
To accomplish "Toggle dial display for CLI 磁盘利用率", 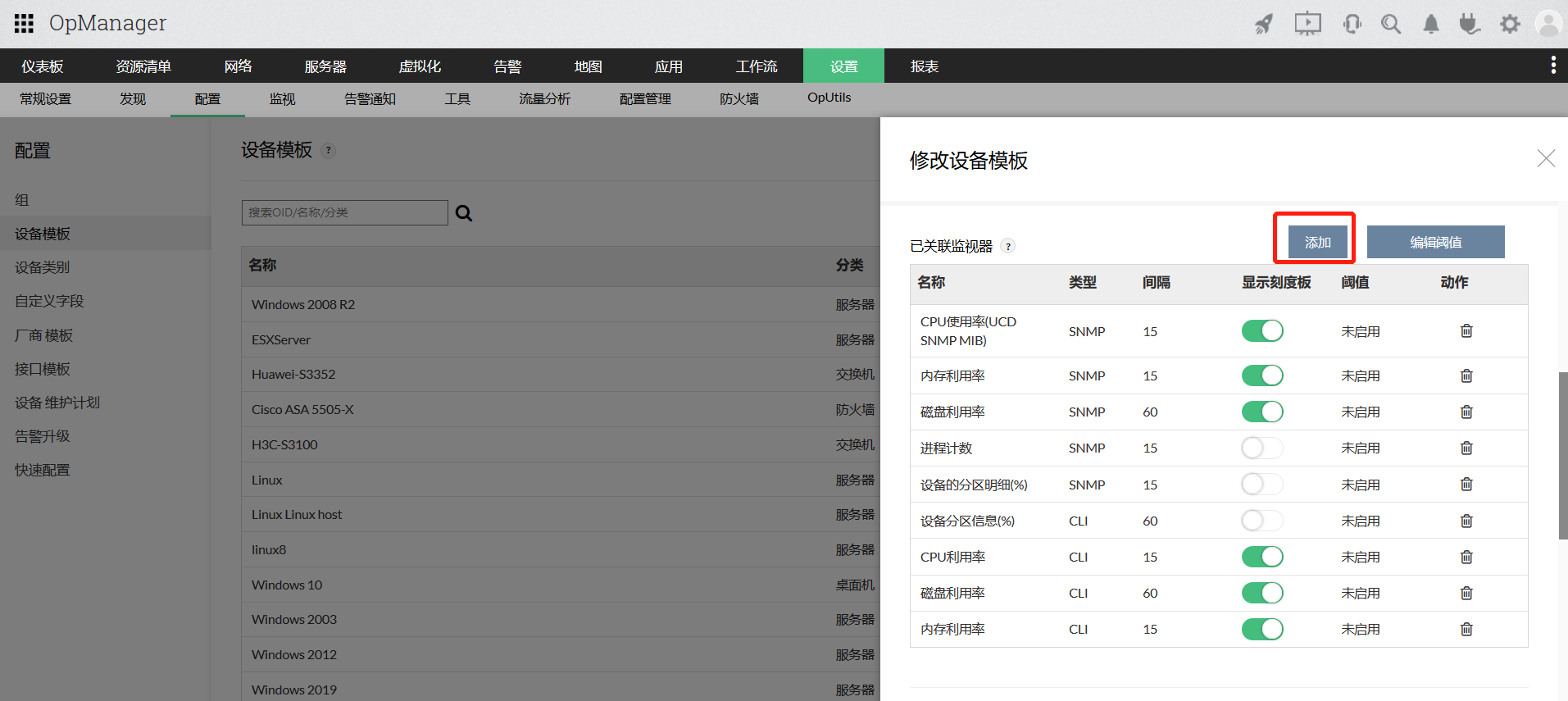I will (1262, 593).
